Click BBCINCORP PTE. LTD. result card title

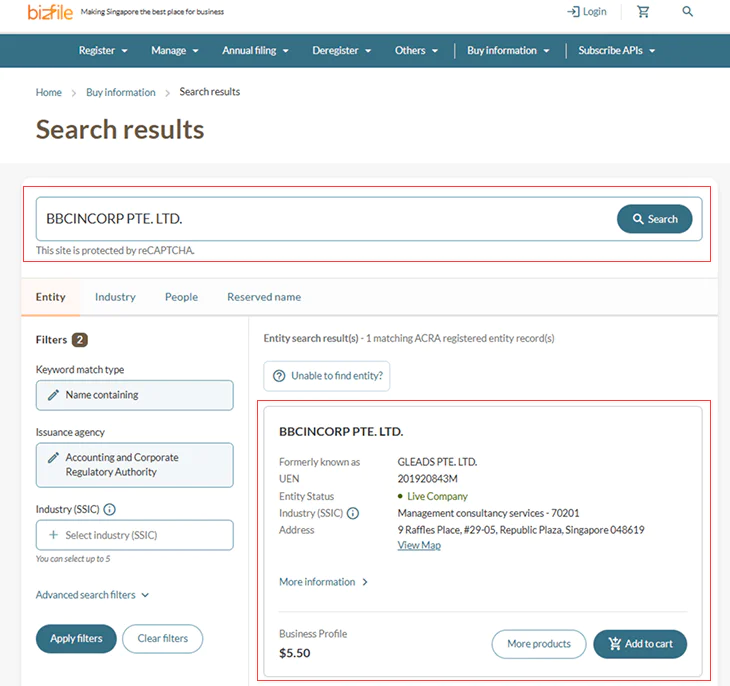pos(341,432)
